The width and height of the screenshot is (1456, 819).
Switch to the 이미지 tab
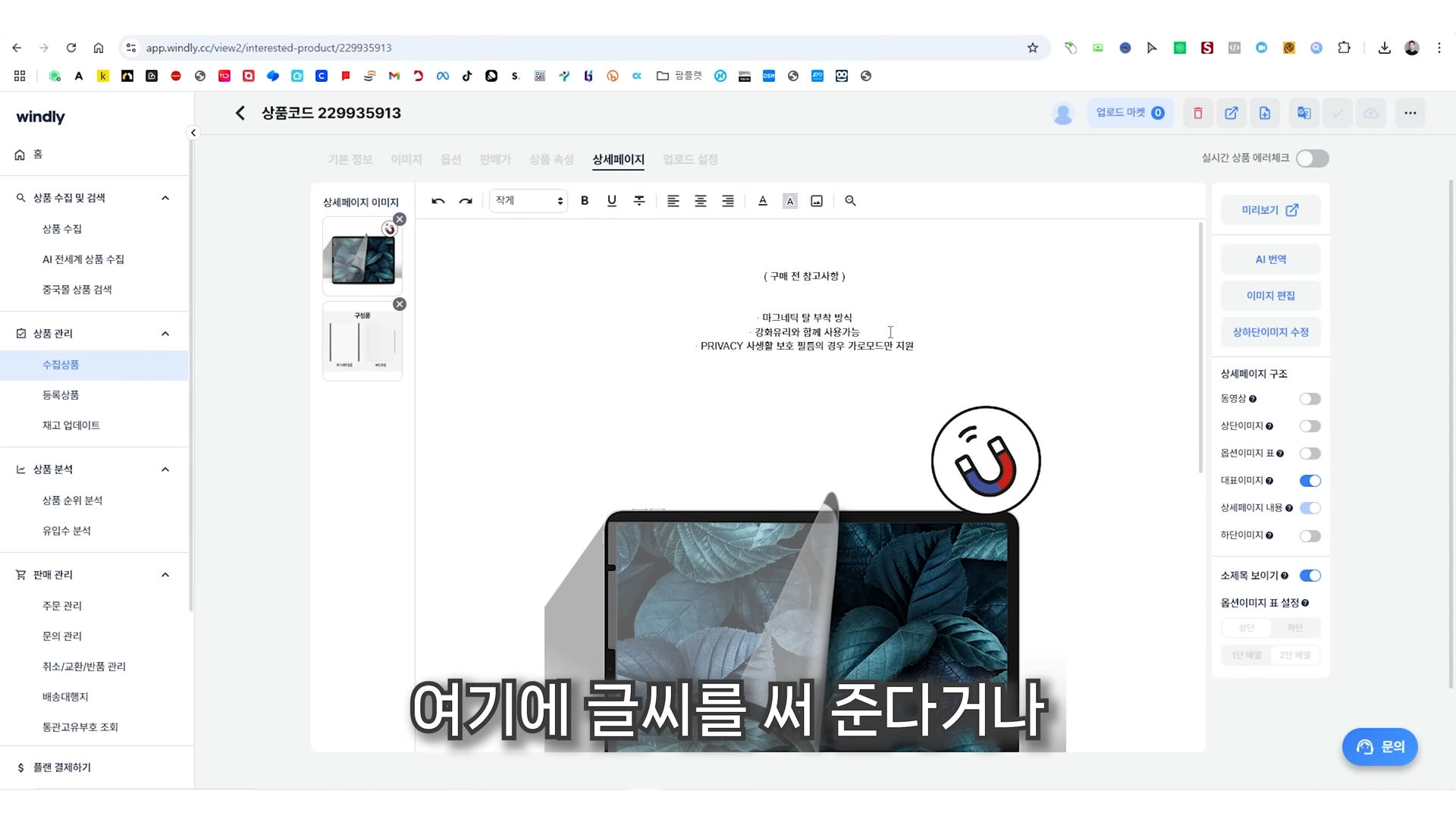(x=406, y=160)
